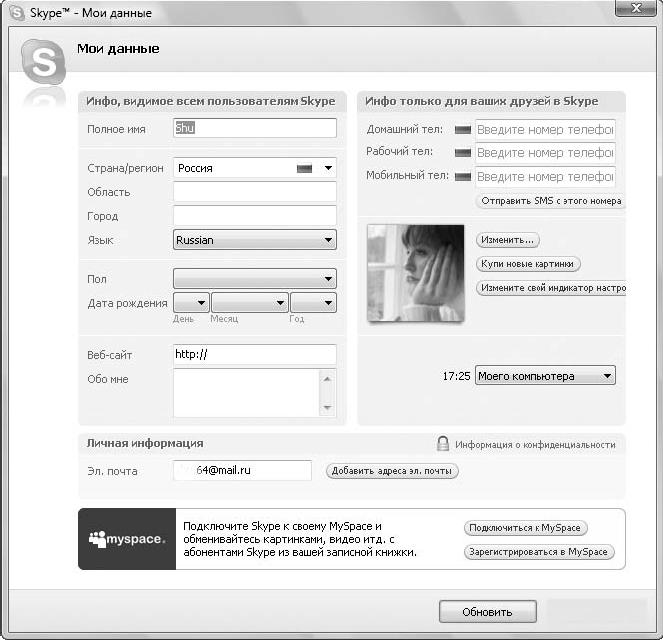Viewport: 663px width, 640px height.
Task: Click the home phone country flag icon
Action: pos(462,130)
